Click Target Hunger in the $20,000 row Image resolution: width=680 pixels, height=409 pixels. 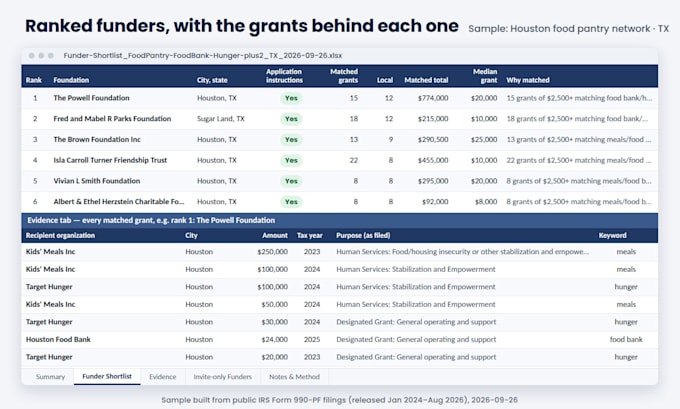coord(49,357)
